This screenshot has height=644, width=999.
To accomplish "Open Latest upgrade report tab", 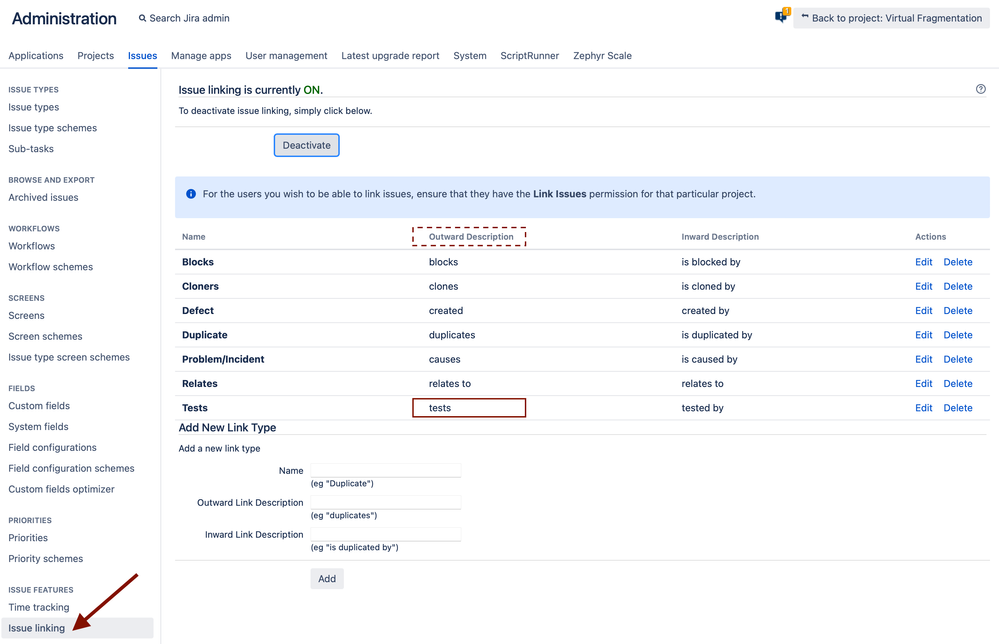I will [390, 55].
